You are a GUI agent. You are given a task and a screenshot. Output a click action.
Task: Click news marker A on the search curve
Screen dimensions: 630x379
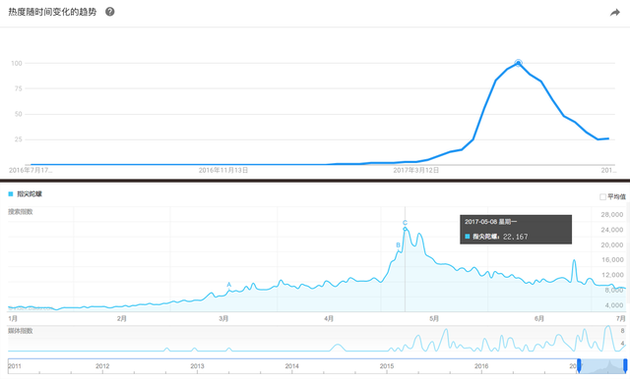[x=229, y=285]
